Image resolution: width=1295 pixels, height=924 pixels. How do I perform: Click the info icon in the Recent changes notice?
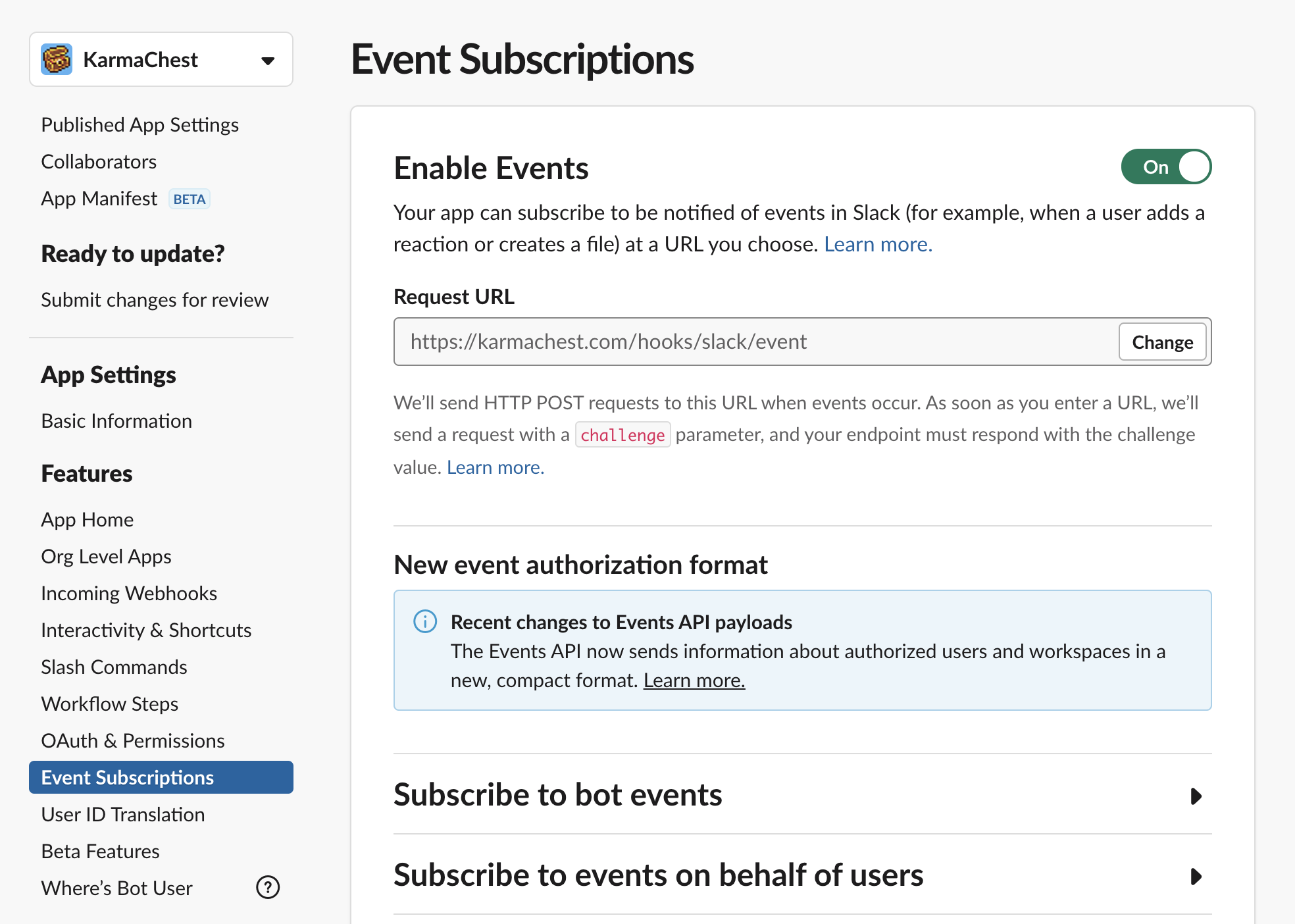point(425,621)
